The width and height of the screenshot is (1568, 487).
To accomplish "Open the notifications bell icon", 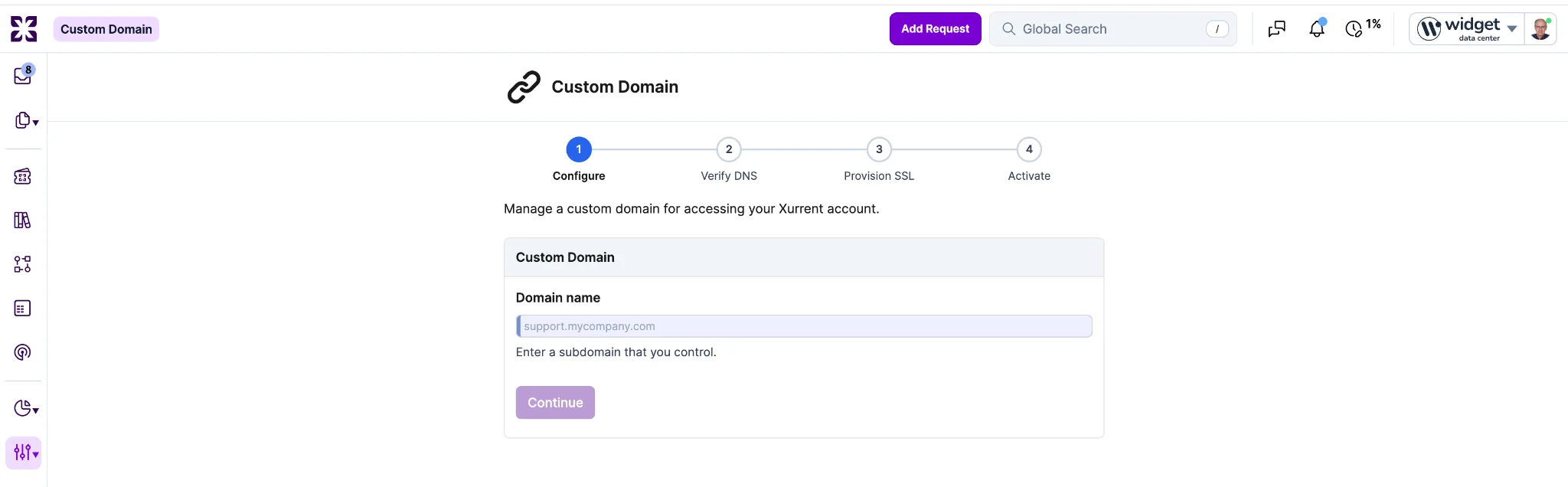I will click(1317, 29).
